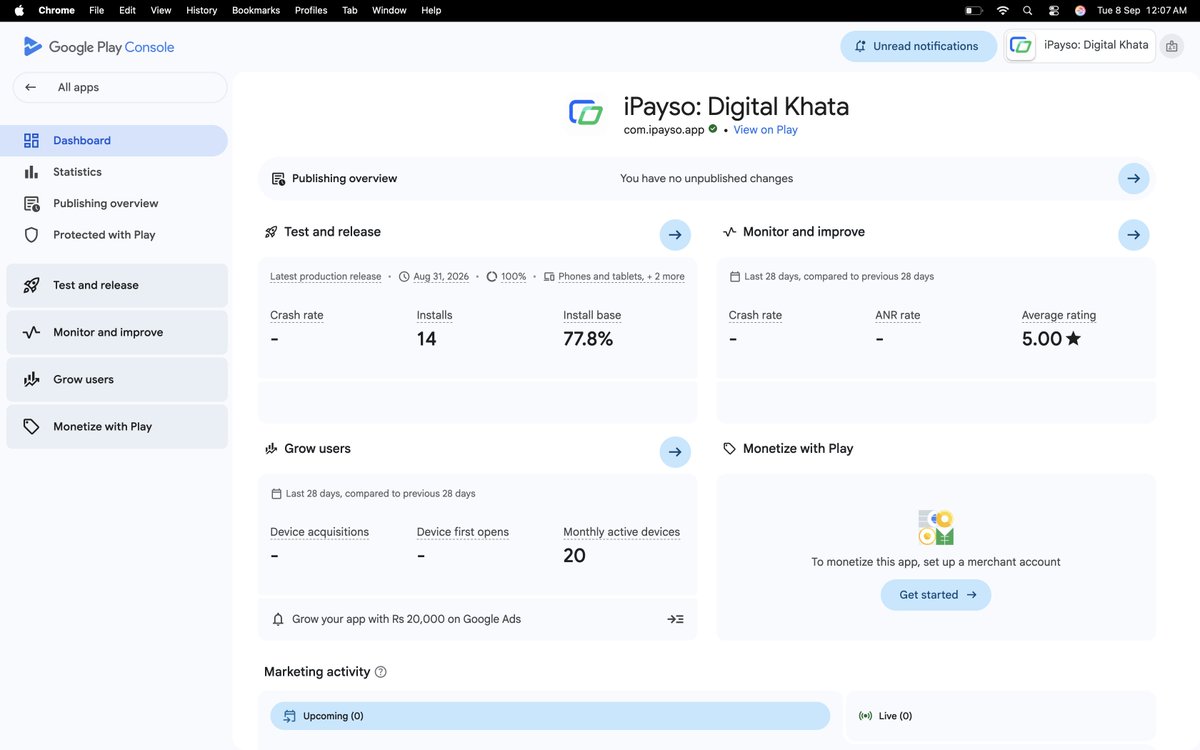Open Monitor and improve arrow button
The height and width of the screenshot is (750, 1200).
[1133, 235]
